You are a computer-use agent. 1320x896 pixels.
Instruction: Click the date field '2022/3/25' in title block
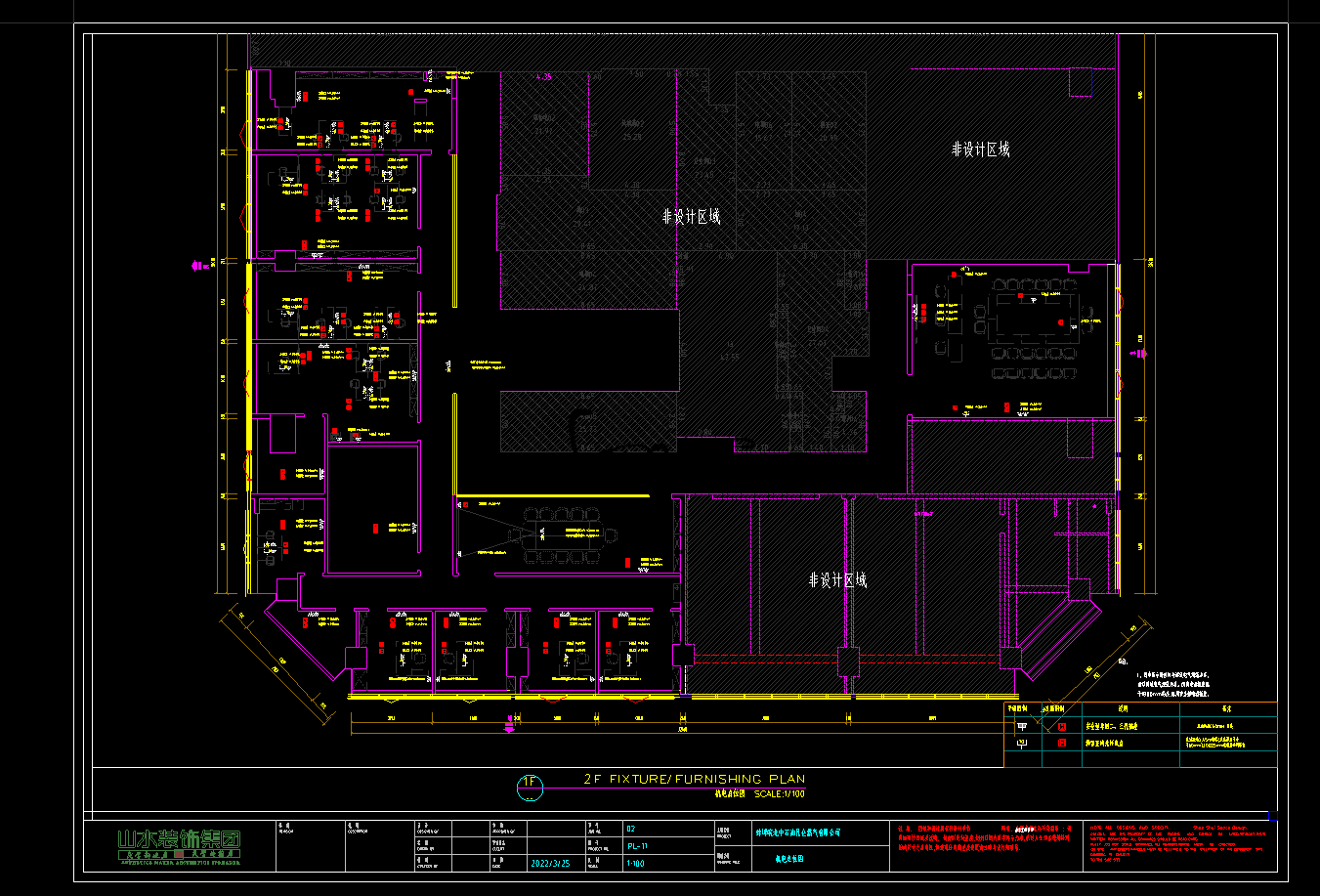point(553,864)
